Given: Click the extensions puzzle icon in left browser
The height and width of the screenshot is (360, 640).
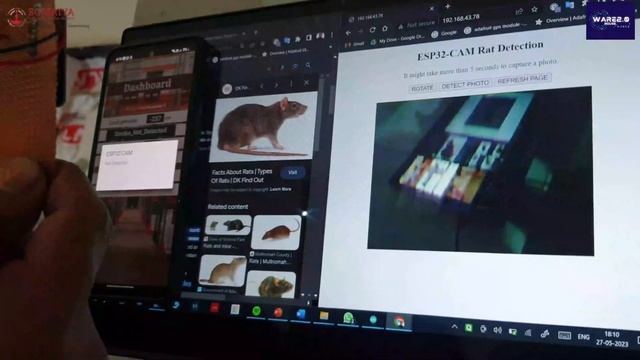Looking at the screenshot, I should (298, 39).
